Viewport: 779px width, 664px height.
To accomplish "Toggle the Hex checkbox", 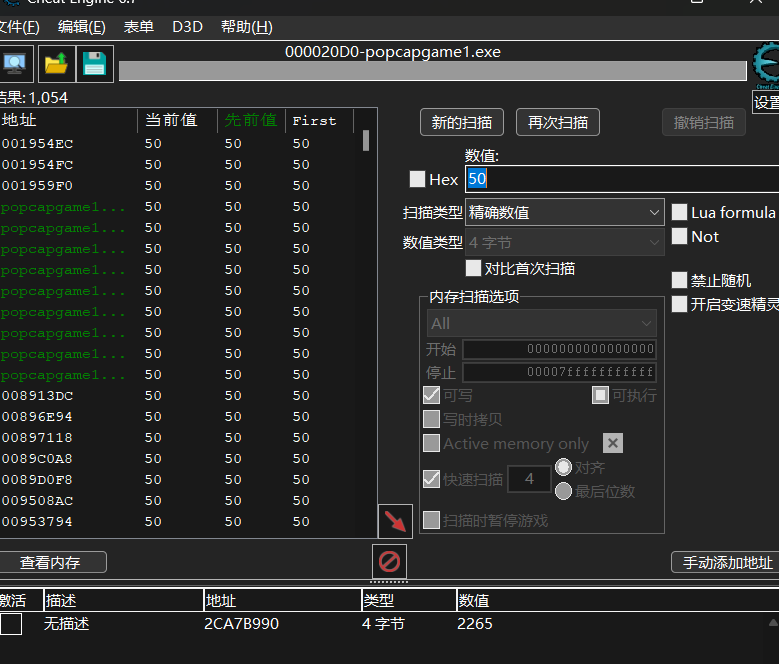I will (x=417, y=179).
